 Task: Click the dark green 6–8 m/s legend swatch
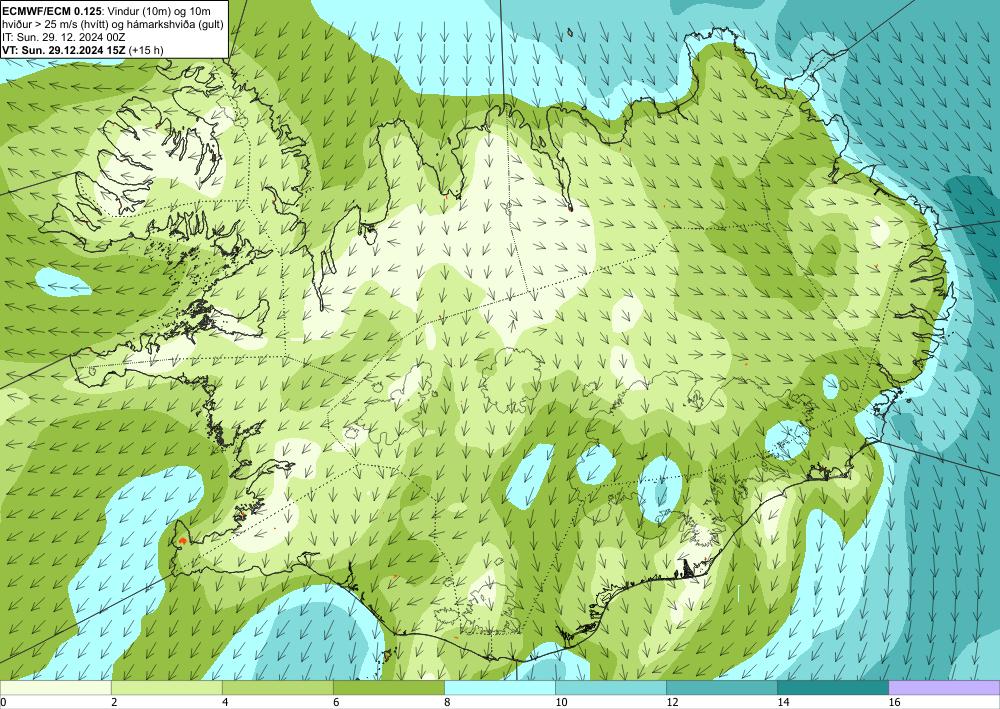388,688
